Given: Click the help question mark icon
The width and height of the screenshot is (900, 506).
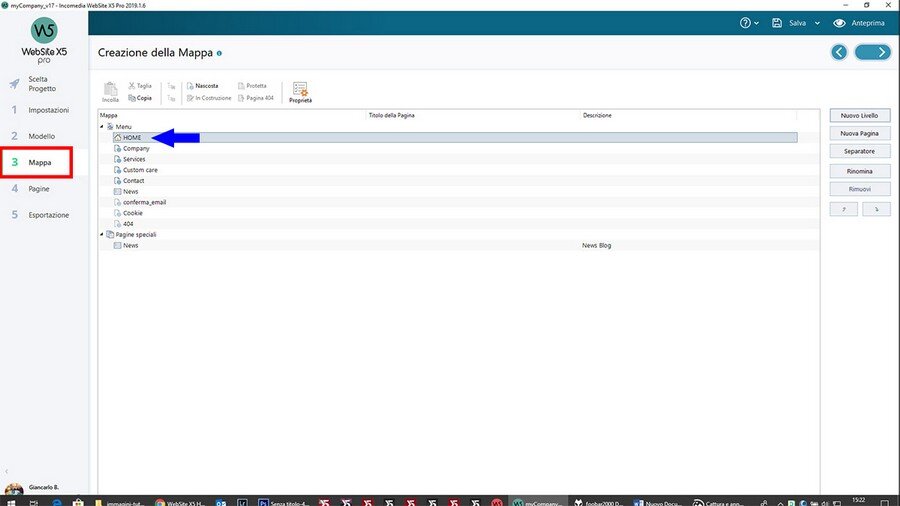Looking at the screenshot, I should 744,23.
